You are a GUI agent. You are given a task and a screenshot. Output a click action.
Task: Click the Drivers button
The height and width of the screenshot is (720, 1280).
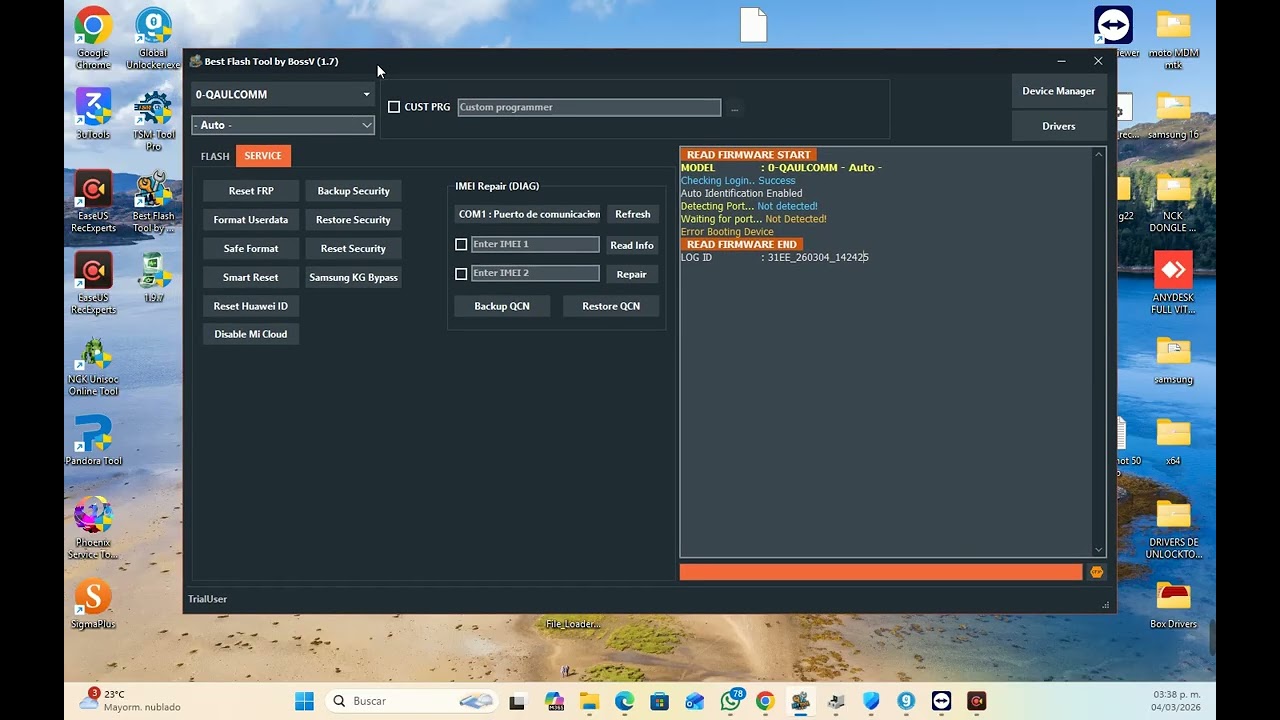(x=1058, y=126)
